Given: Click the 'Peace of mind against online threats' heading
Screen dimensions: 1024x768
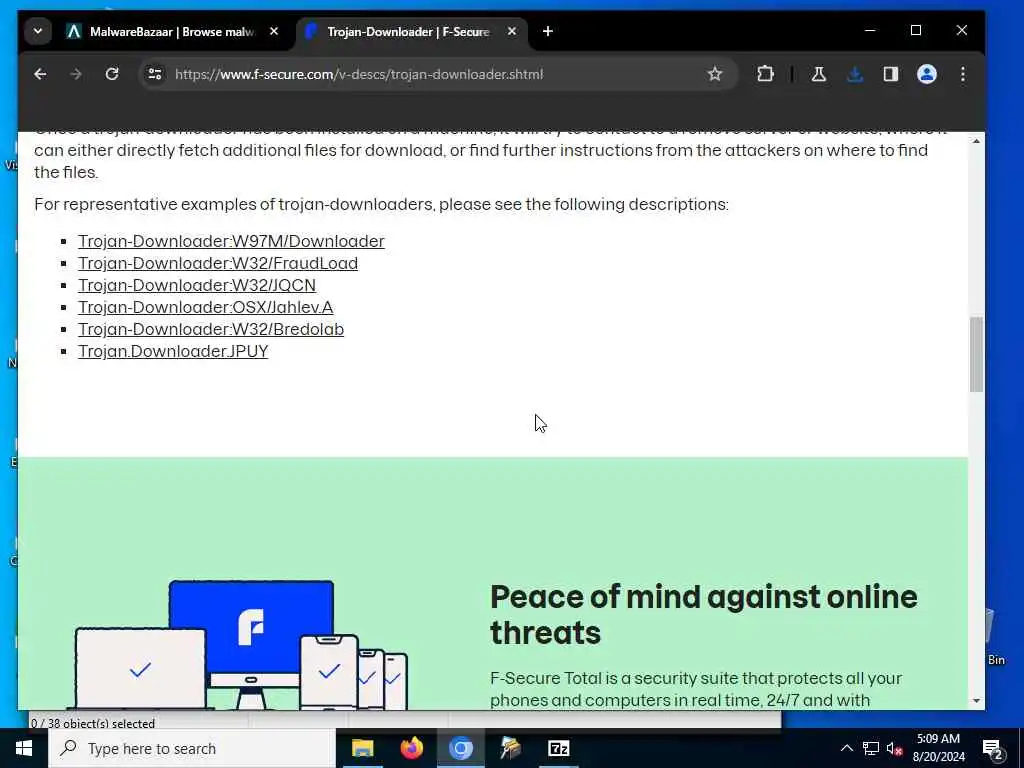Looking at the screenshot, I should [x=703, y=615].
